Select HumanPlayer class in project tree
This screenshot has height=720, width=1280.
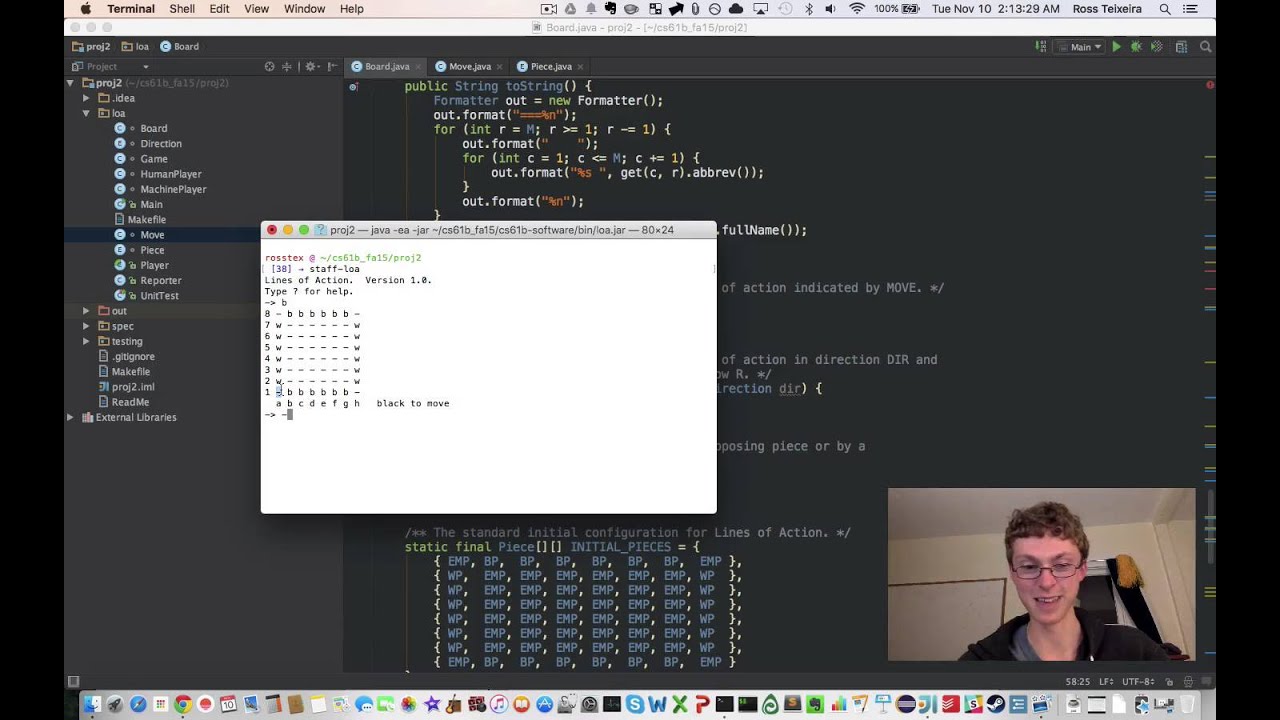click(x=171, y=174)
